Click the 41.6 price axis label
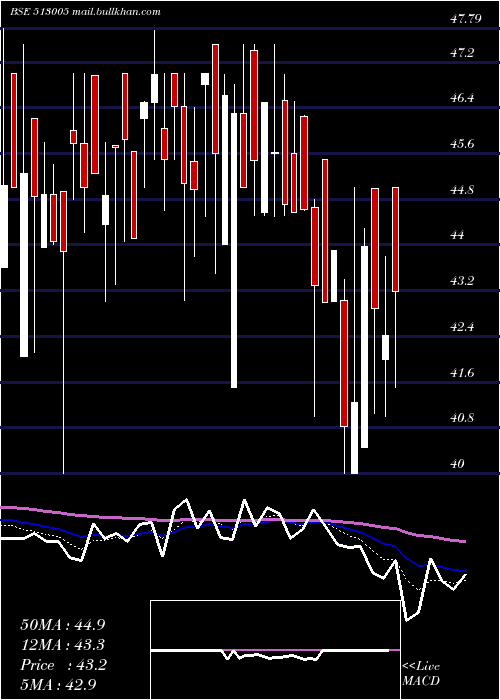This screenshot has width=500, height=700. pyautogui.click(x=462, y=372)
